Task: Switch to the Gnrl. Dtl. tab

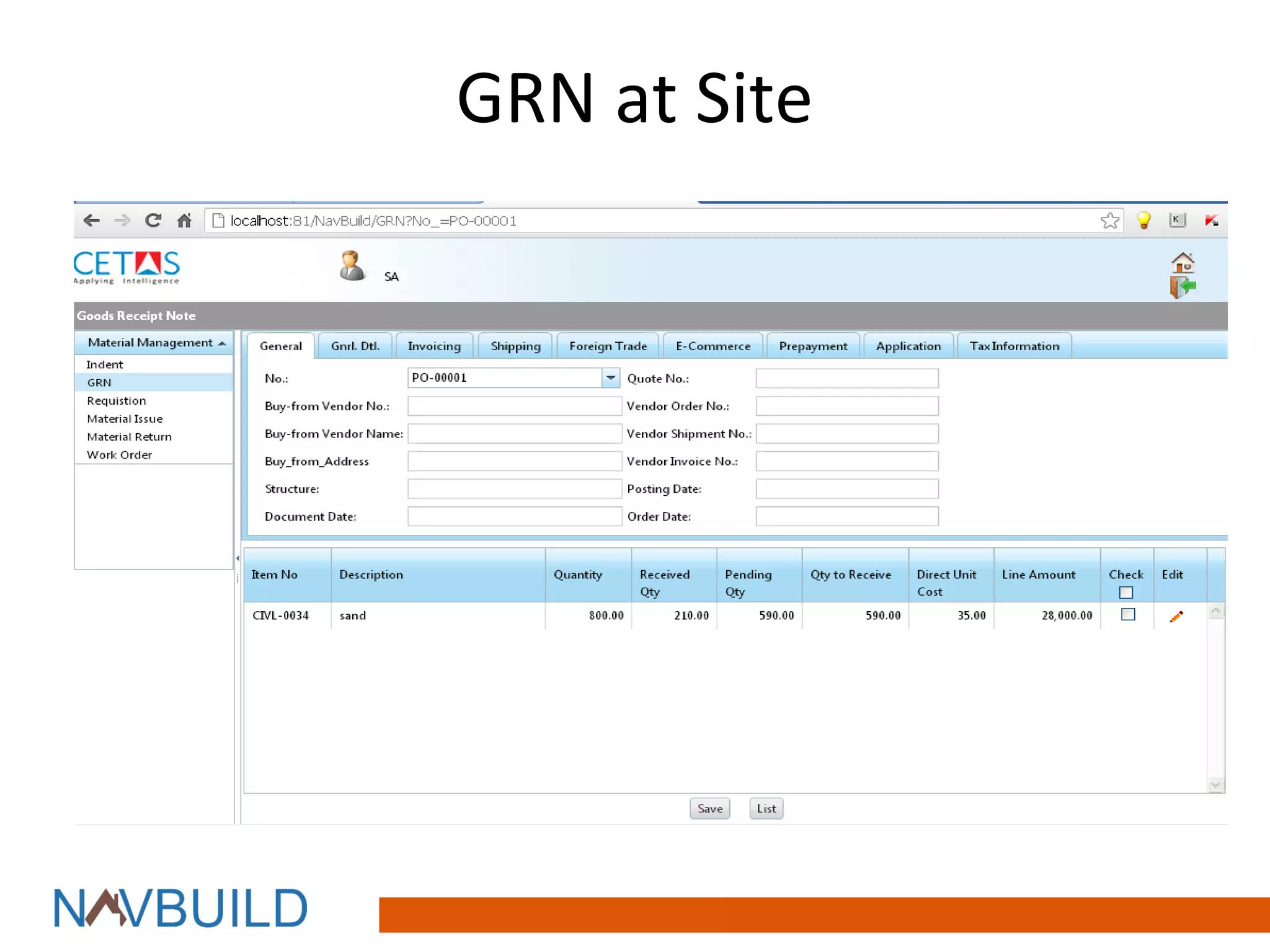Action: 355,346
